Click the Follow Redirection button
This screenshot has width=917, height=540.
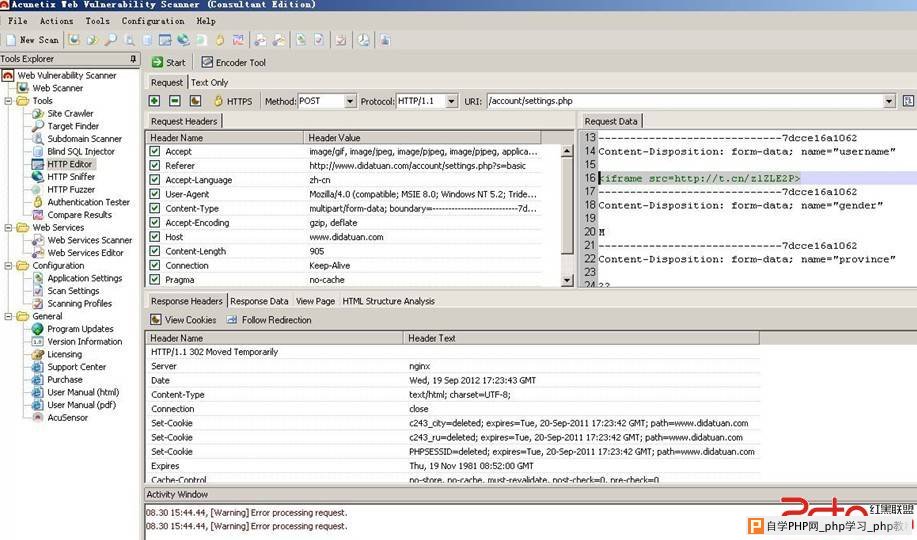269,320
